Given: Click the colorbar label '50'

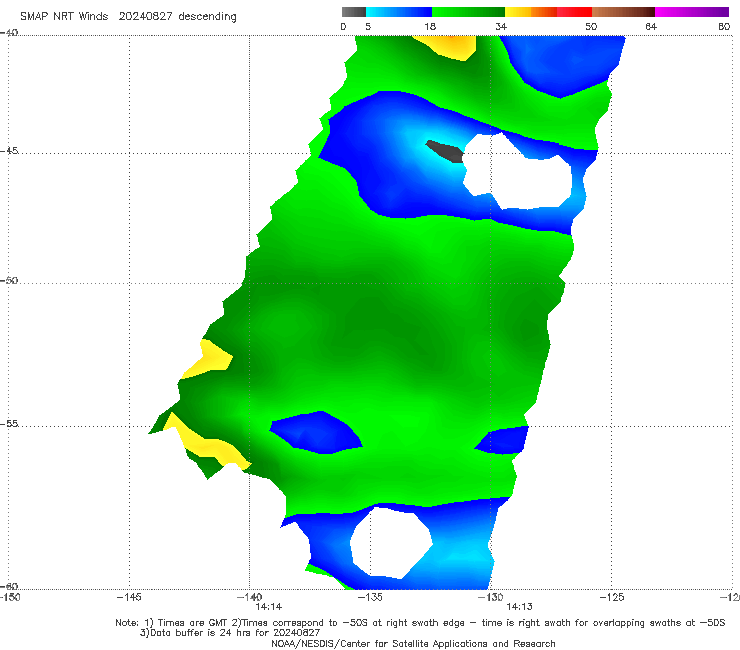Looking at the screenshot, I should [591, 26].
